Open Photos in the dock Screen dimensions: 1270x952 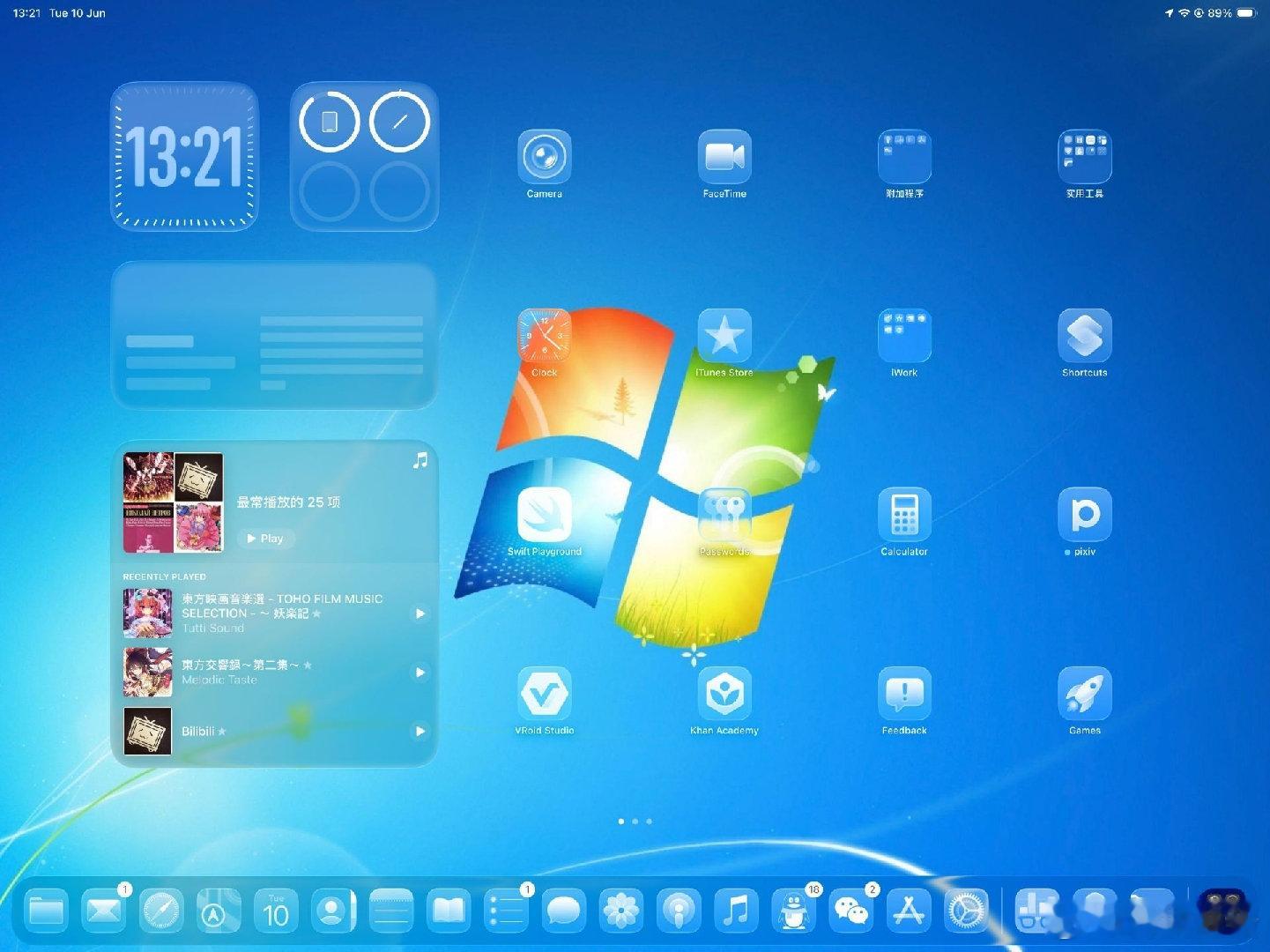(621, 911)
